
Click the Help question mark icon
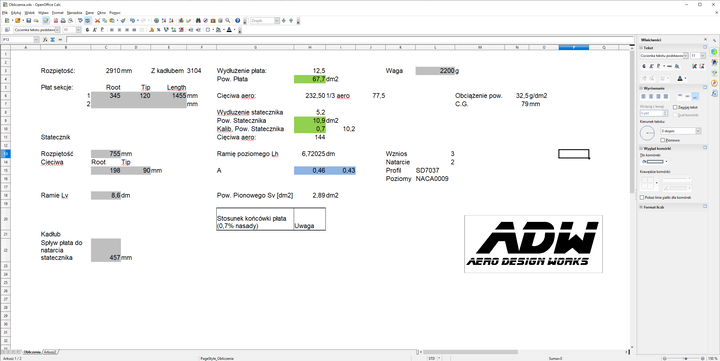pos(237,21)
